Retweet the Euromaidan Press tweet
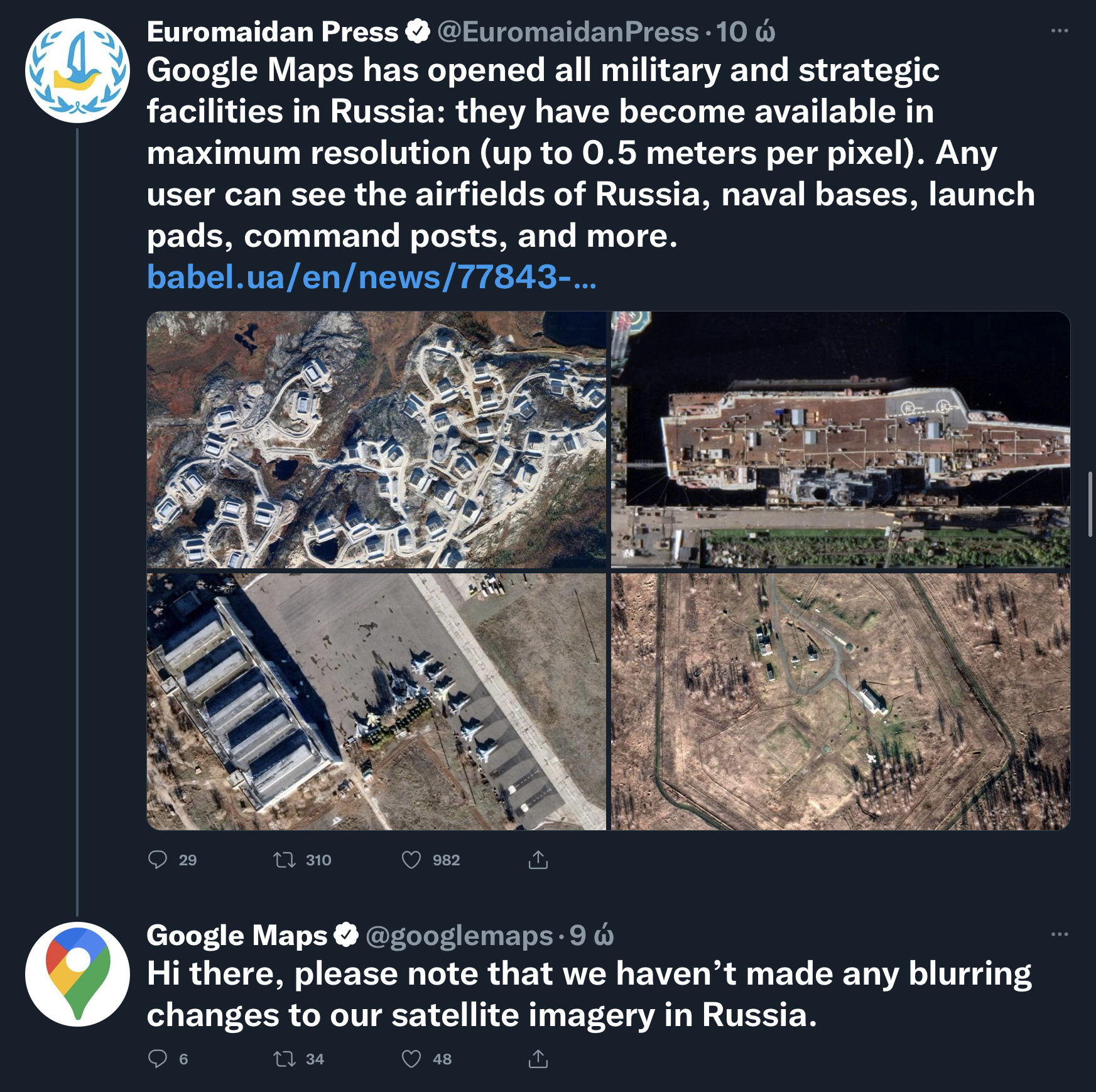 point(285,860)
